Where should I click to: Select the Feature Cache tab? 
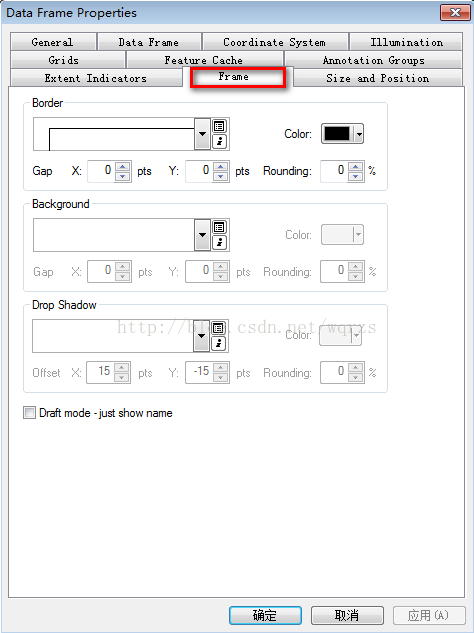point(205,60)
